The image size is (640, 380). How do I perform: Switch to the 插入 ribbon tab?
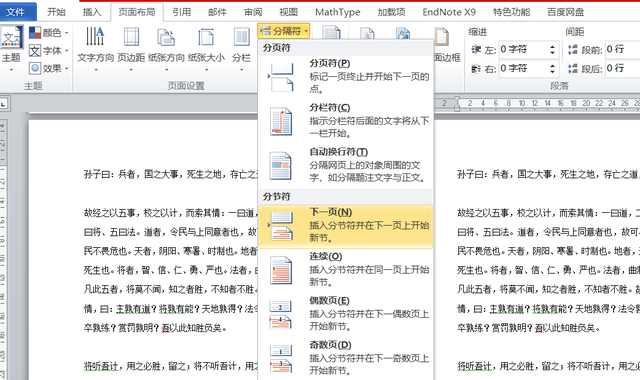point(91,12)
